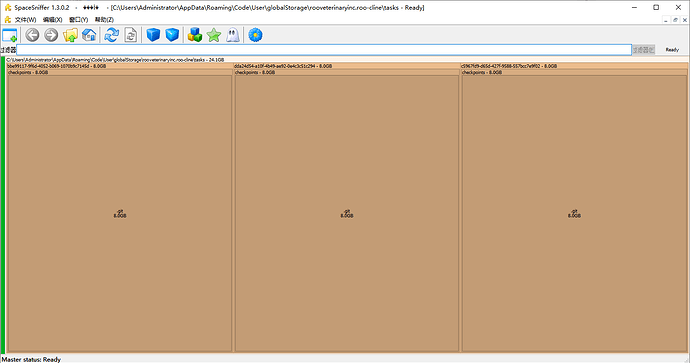Rescan the current zoomed view document icon
Screen dimensions: 690x363
131,35
